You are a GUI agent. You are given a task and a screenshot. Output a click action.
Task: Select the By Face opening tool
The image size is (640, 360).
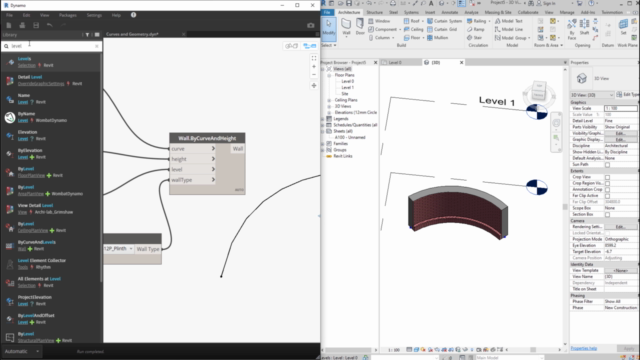tap(571, 29)
